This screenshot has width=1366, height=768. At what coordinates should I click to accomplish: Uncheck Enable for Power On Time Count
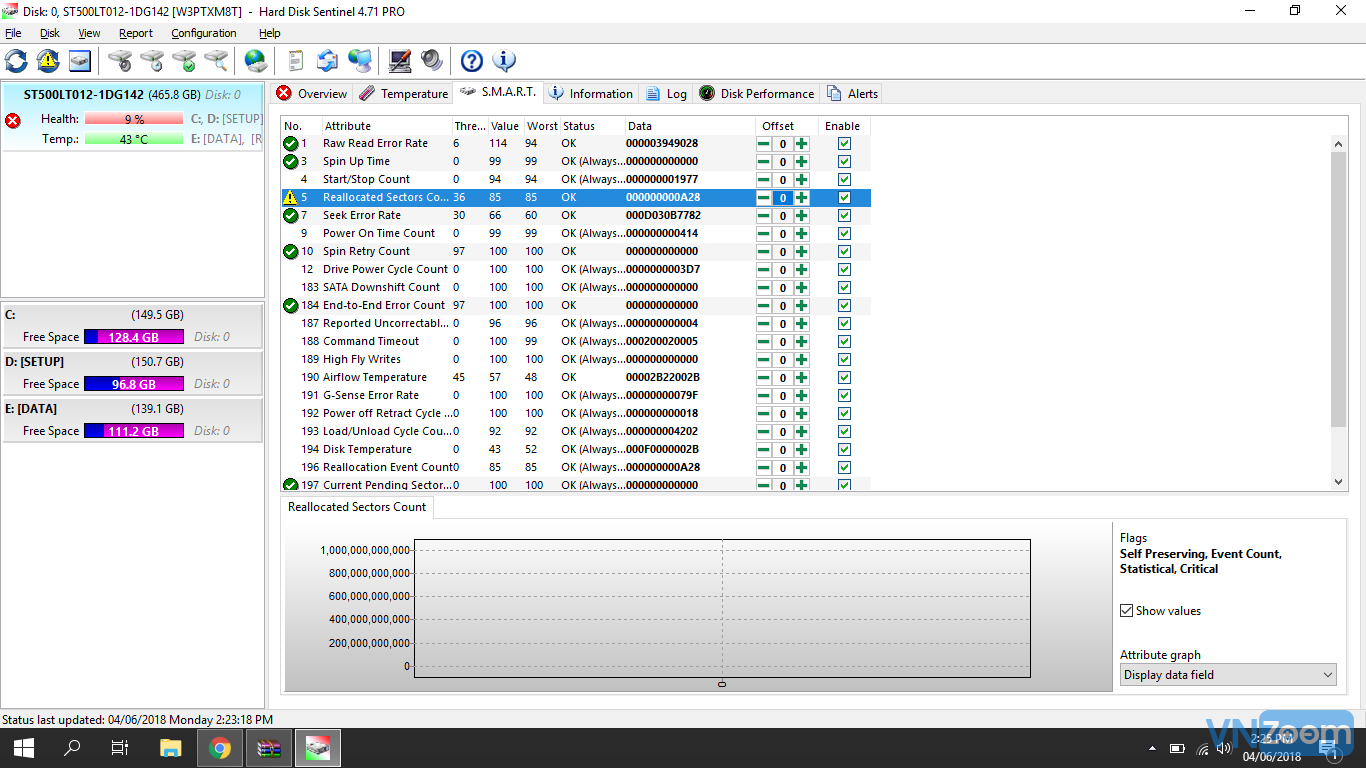pyautogui.click(x=844, y=233)
